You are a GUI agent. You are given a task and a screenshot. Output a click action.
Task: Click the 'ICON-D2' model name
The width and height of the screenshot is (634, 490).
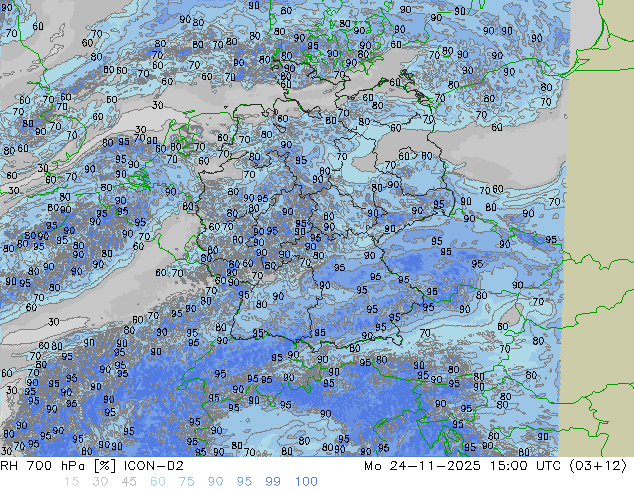point(154,466)
